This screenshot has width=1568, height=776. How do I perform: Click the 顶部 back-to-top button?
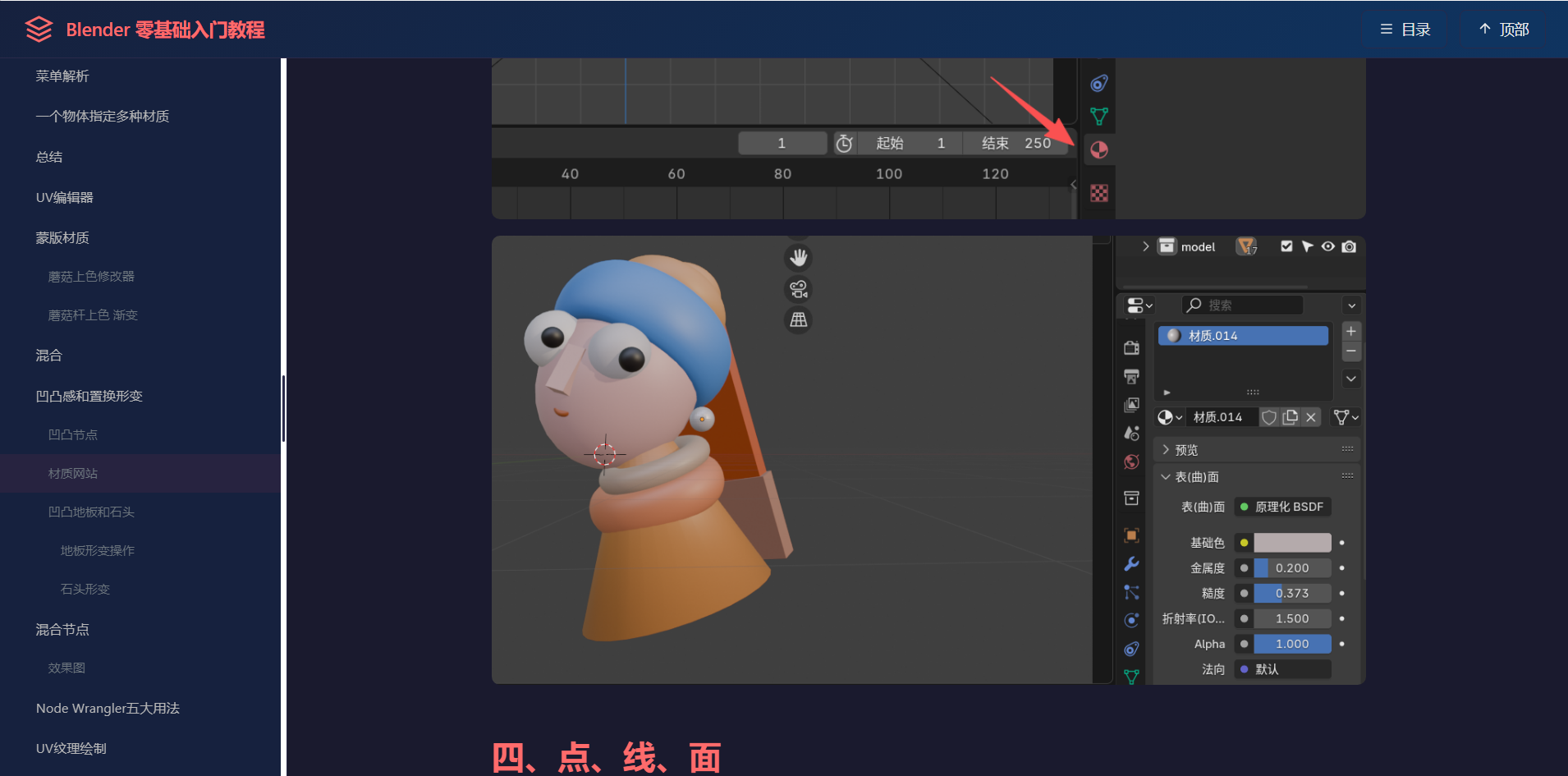pyautogui.click(x=1504, y=30)
